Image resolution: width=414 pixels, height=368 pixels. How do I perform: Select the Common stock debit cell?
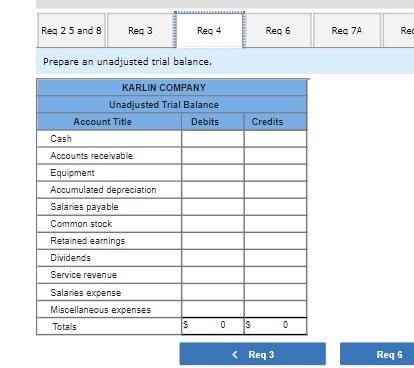[213, 224]
